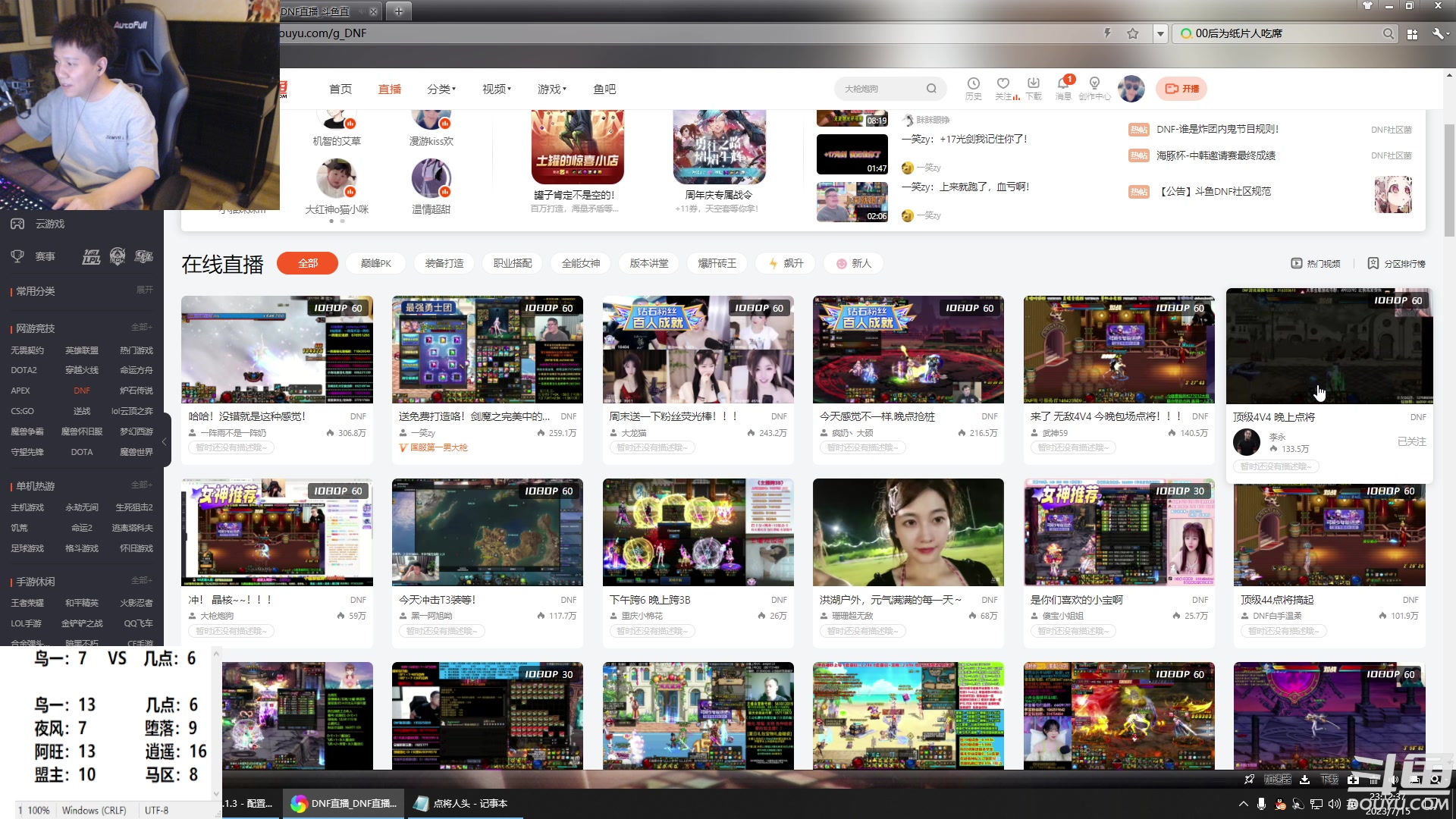Open the 历史 history icon
1456x819 pixels.
pyautogui.click(x=973, y=84)
